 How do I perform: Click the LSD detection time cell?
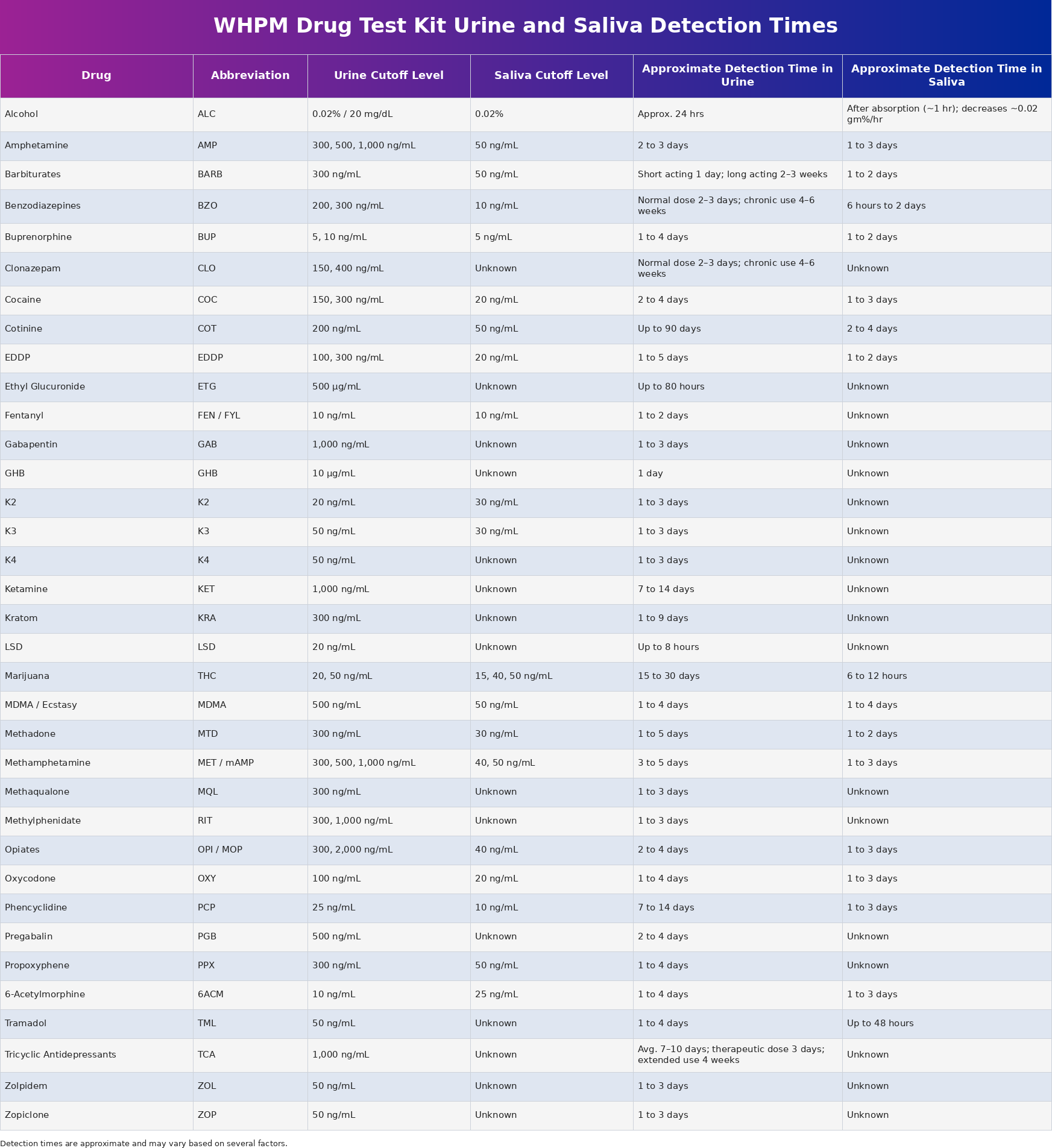pos(668,647)
